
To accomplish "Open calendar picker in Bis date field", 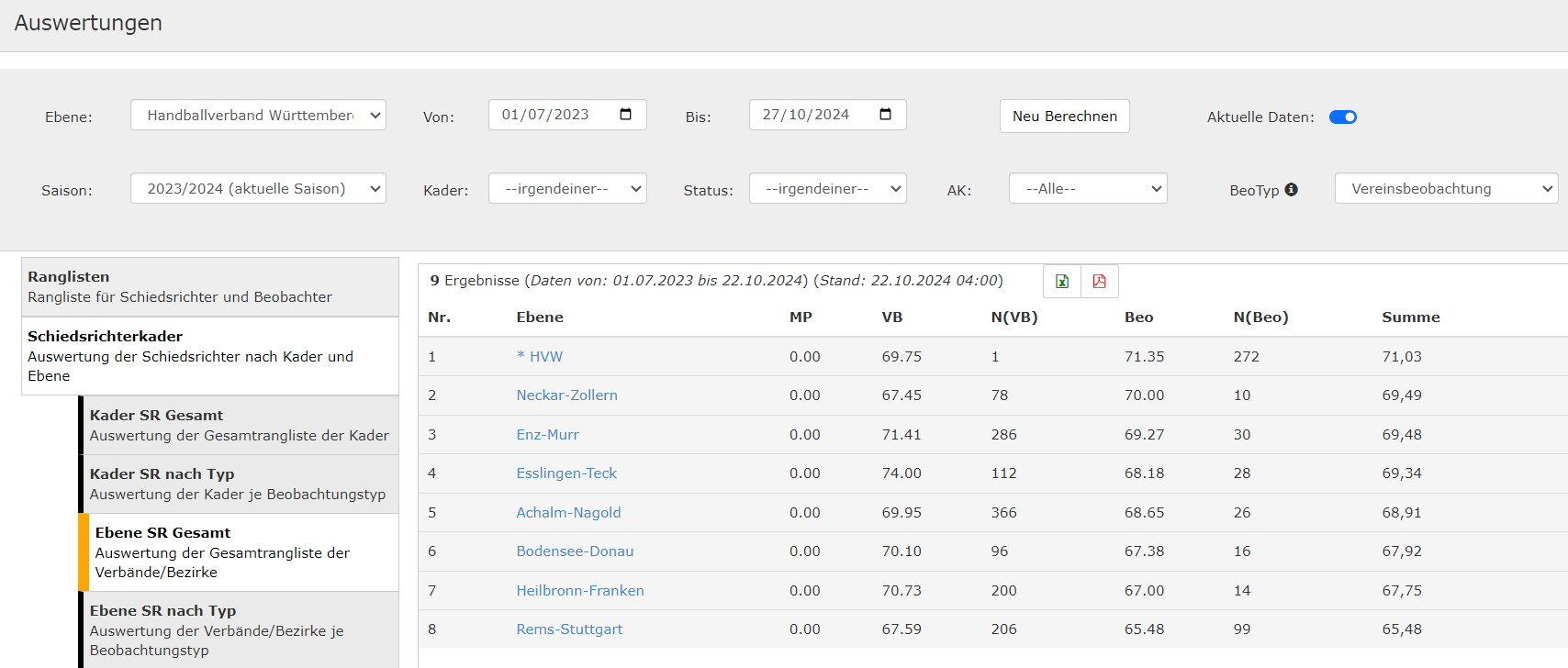I will pyautogui.click(x=886, y=115).
